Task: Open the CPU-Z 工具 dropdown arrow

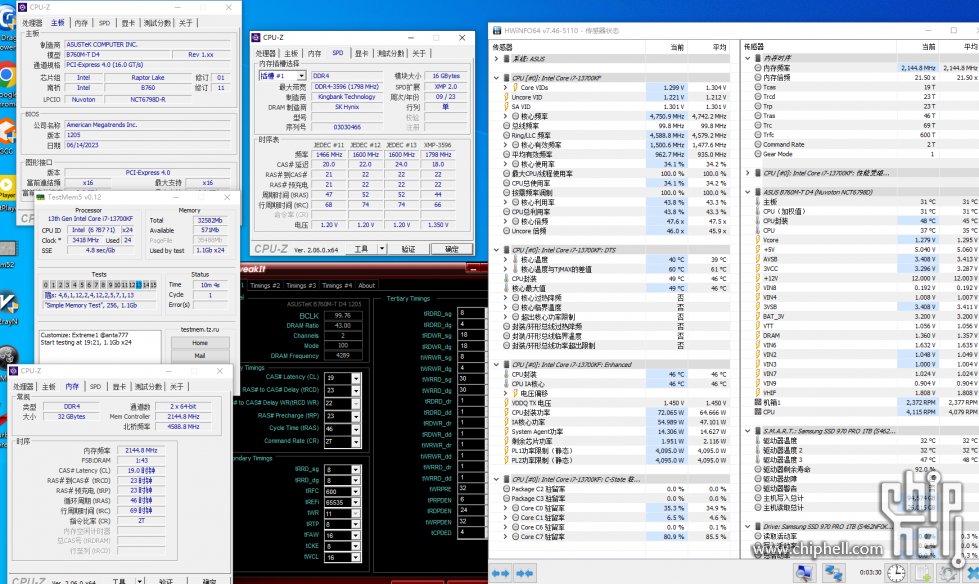Action: [x=381, y=249]
